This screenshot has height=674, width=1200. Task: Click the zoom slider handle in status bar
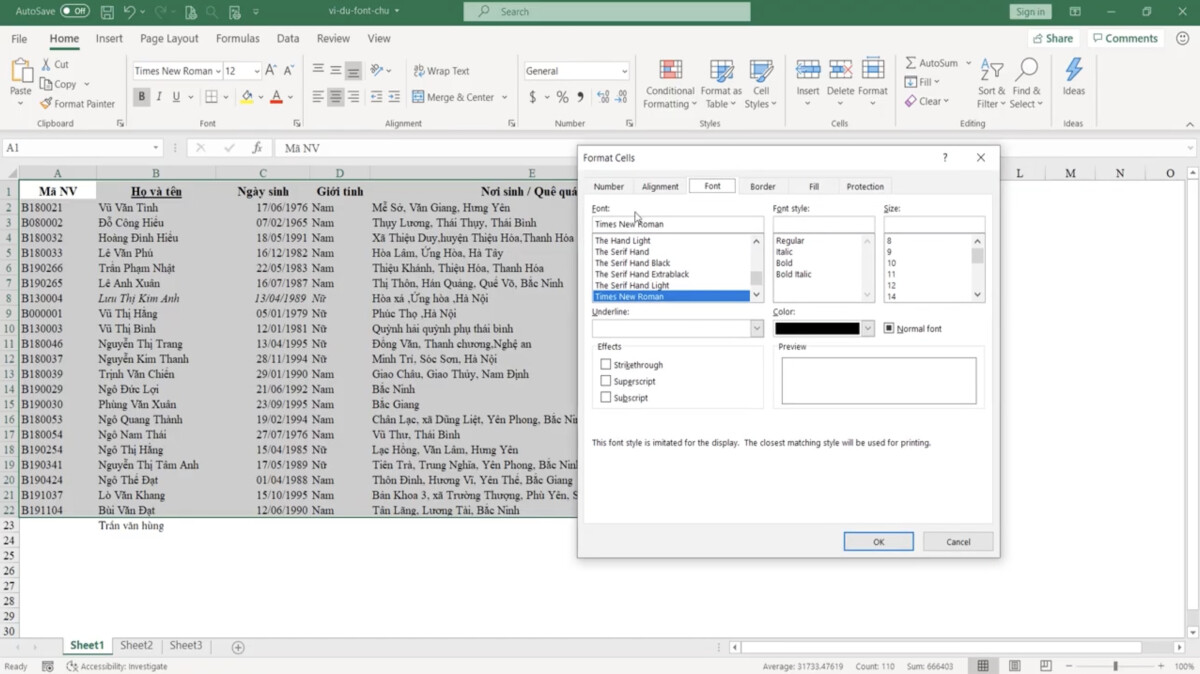click(x=1116, y=666)
